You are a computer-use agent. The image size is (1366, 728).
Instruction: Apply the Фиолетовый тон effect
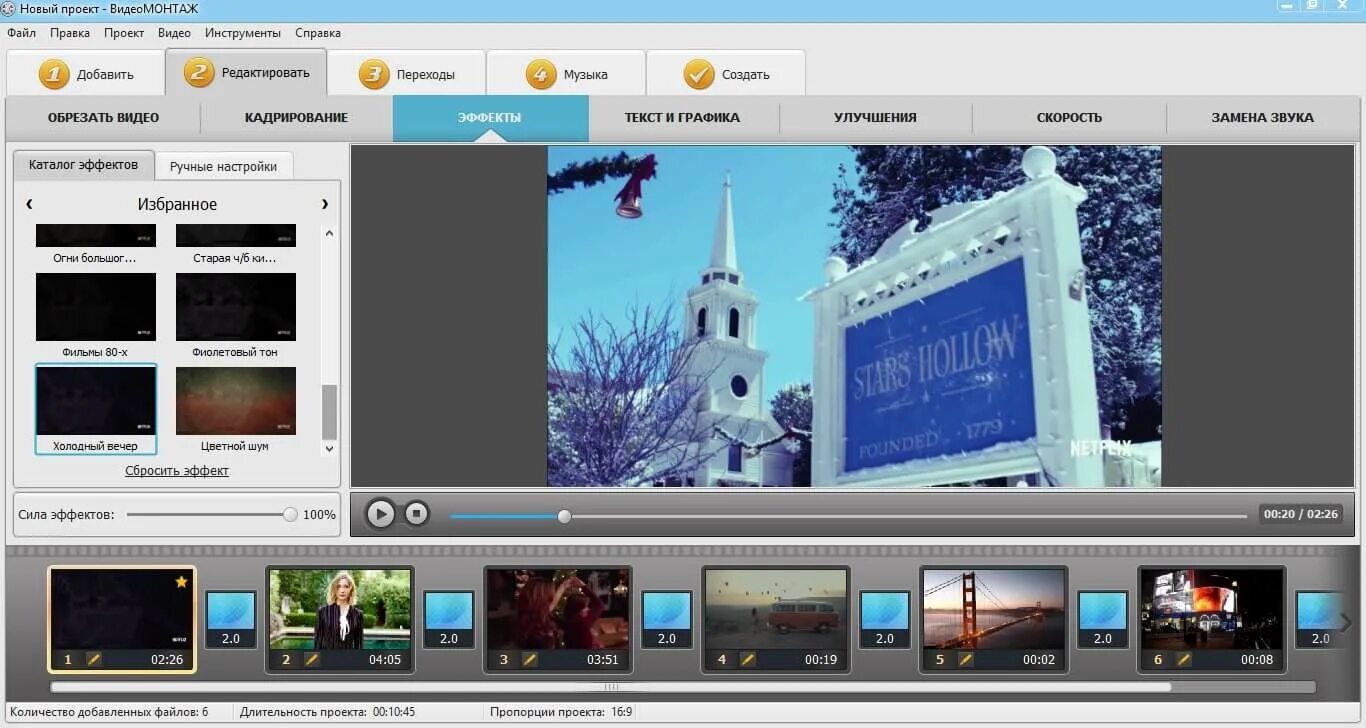pos(236,316)
